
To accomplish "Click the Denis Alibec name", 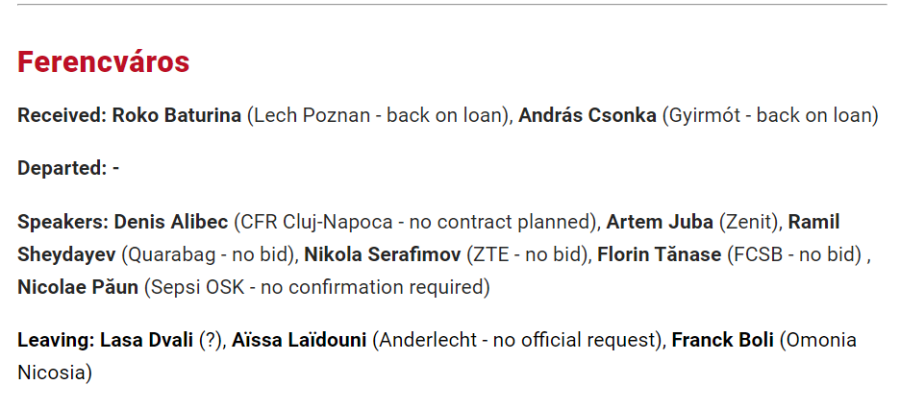I will click(170, 222).
